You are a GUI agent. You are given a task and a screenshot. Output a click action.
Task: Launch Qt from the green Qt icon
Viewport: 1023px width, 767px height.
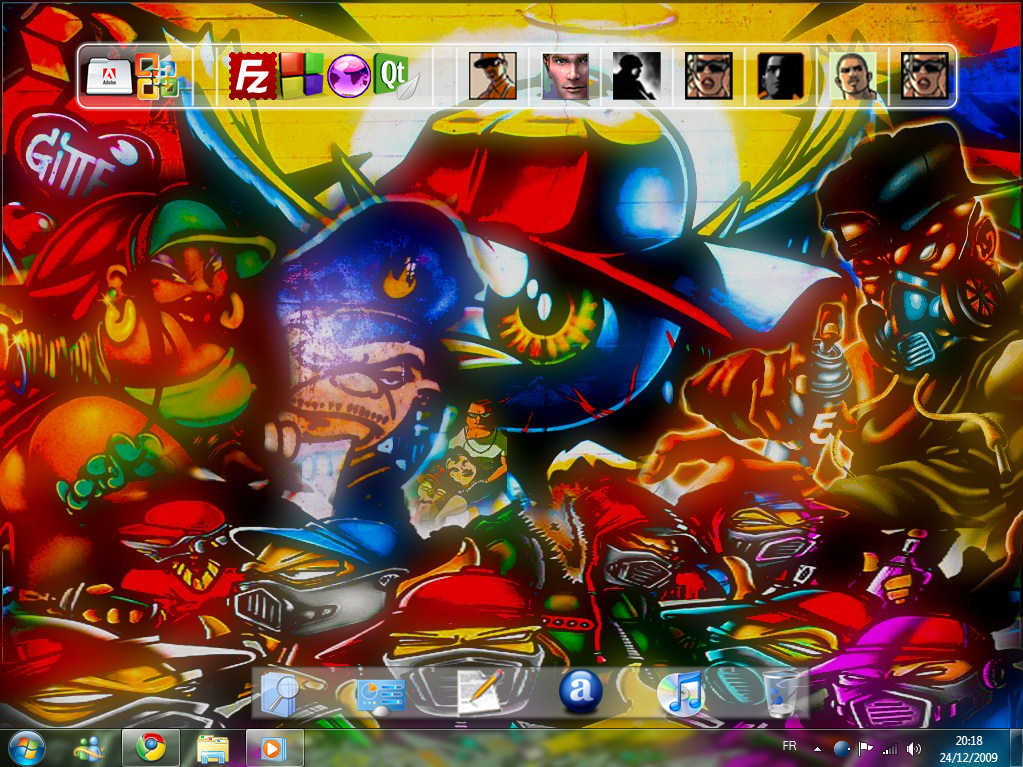pyautogui.click(x=395, y=76)
